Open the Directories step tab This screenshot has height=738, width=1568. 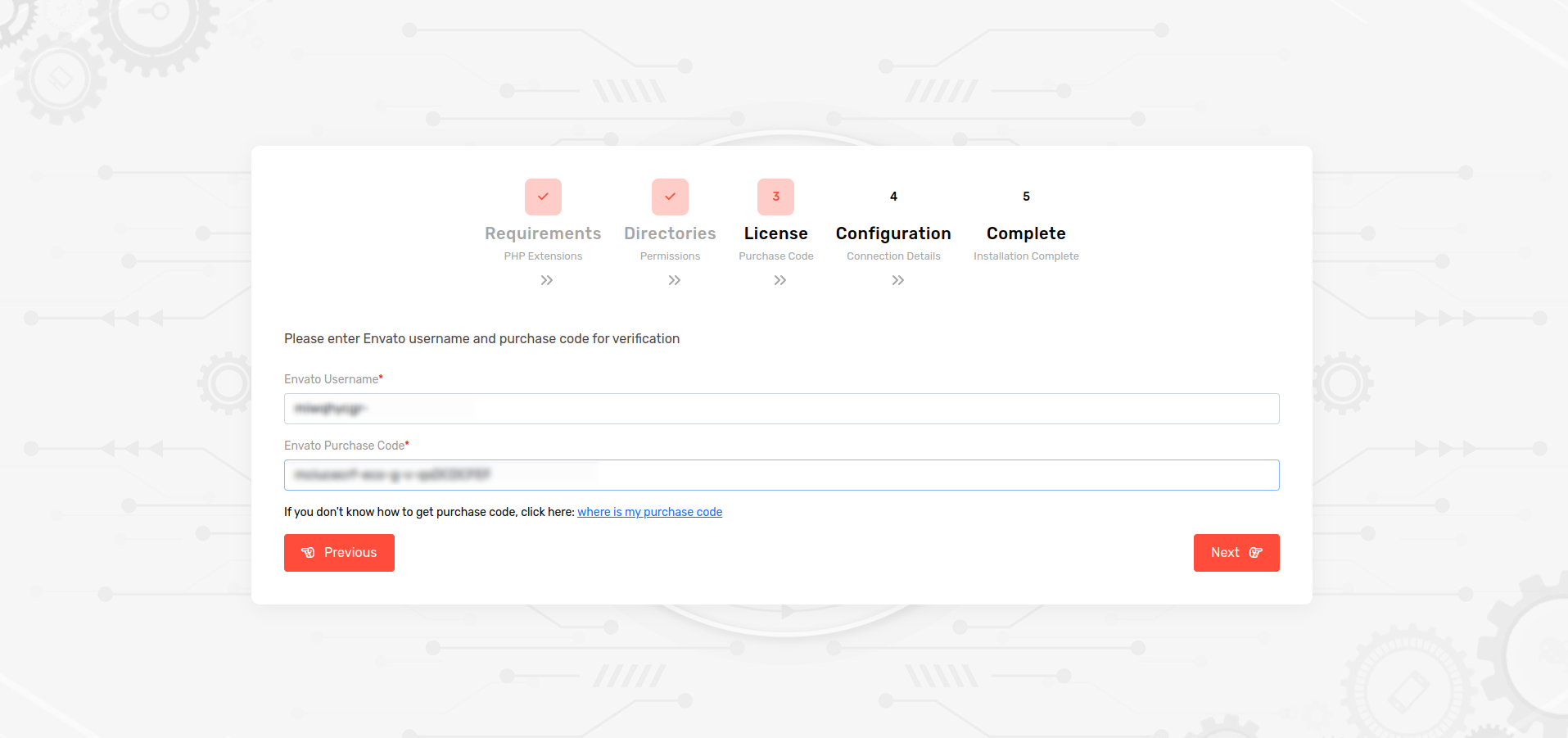(x=670, y=233)
